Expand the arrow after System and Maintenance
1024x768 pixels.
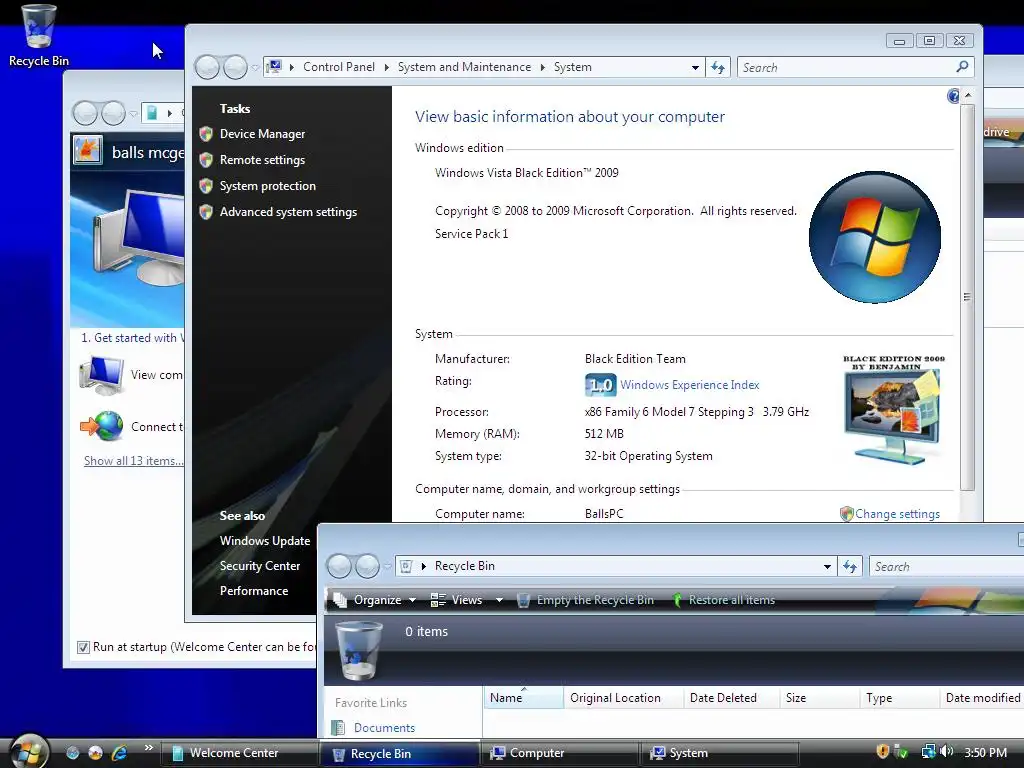tap(543, 67)
